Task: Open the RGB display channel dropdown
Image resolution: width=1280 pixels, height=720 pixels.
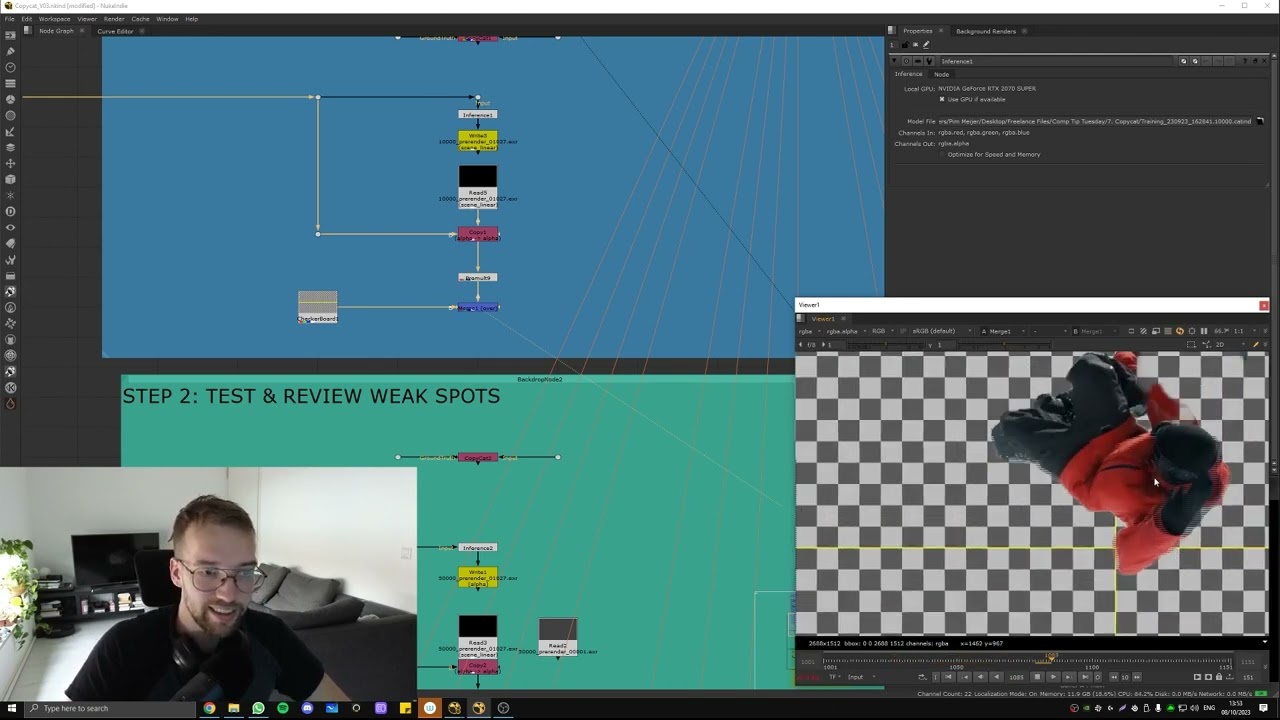Action: 883,331
